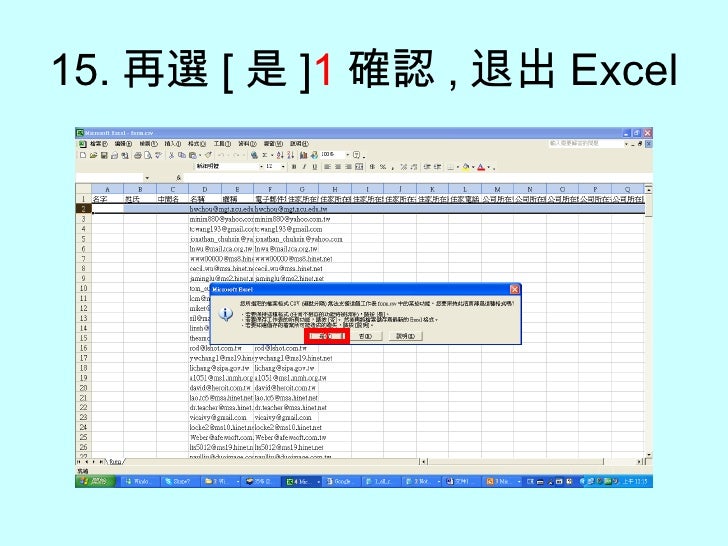Open the Font Color dropdown arrow
The image size is (728, 546).
coord(488,167)
